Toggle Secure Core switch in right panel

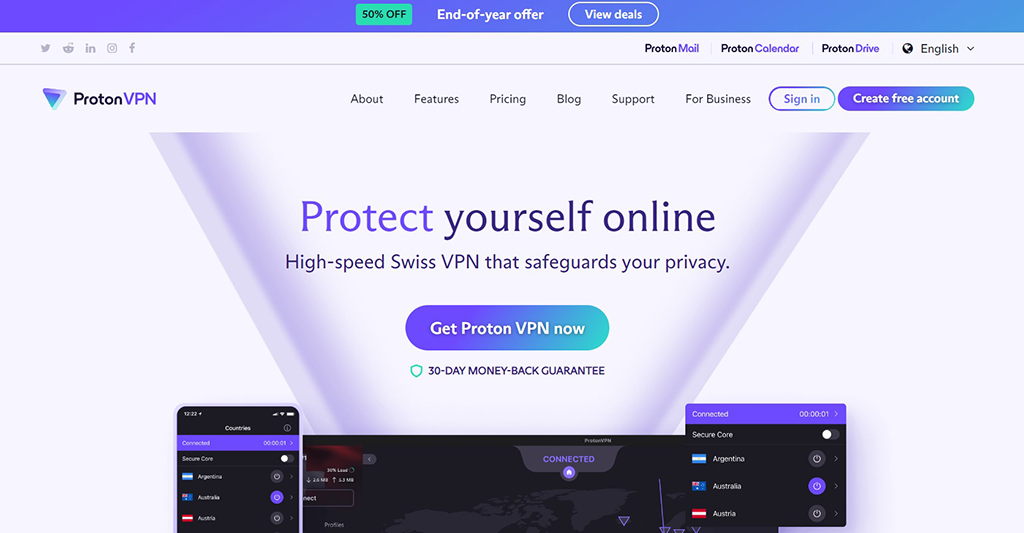[830, 434]
